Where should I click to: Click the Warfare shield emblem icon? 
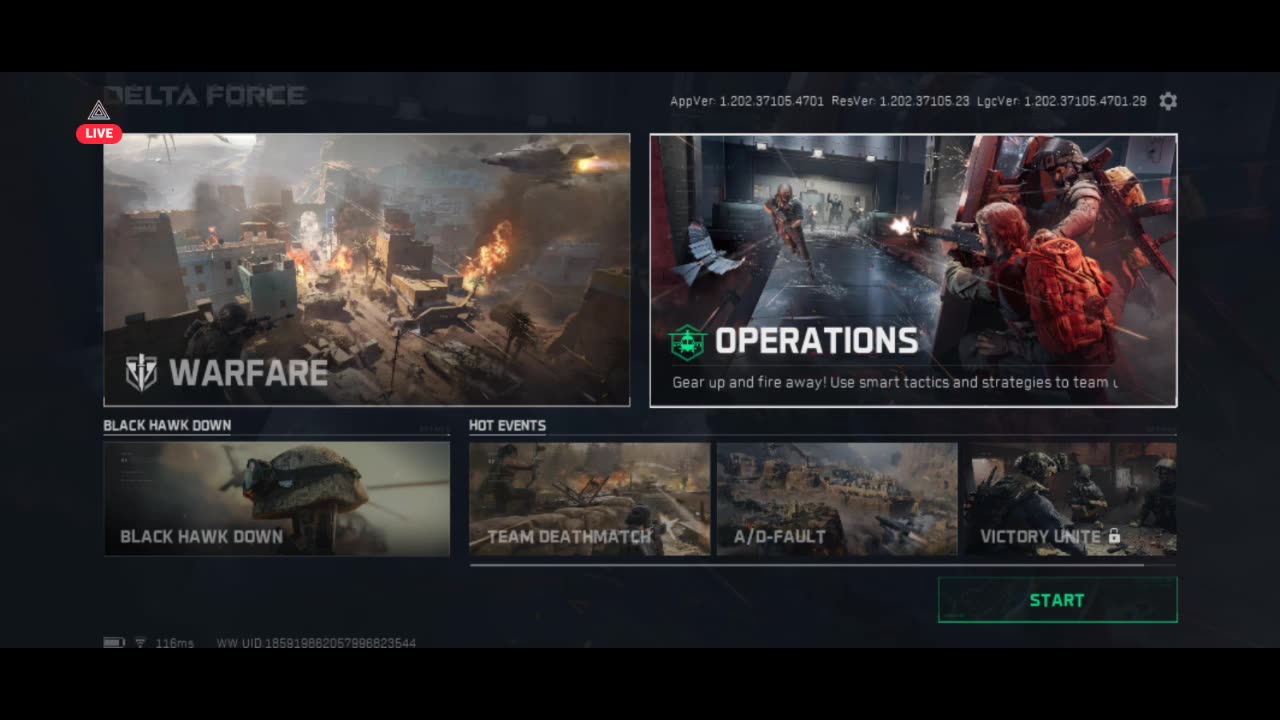tap(141, 373)
